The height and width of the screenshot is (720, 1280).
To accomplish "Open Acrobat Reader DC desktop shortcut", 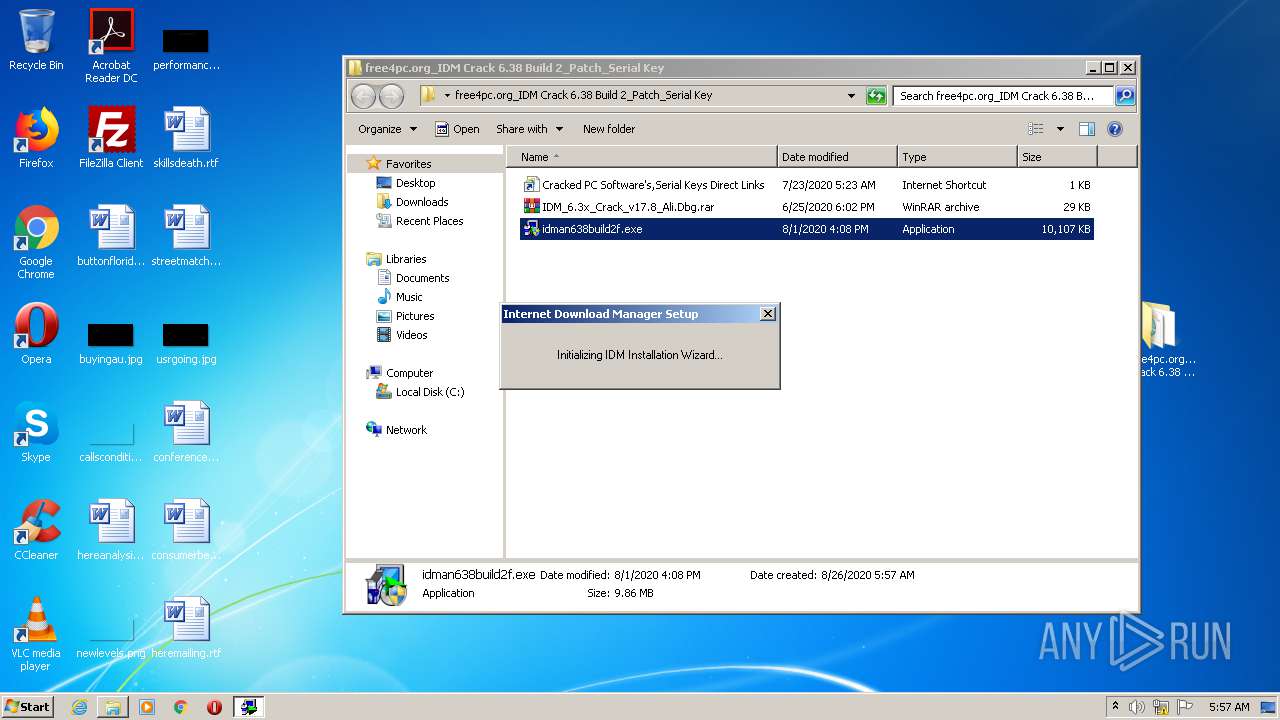I will pyautogui.click(x=111, y=45).
